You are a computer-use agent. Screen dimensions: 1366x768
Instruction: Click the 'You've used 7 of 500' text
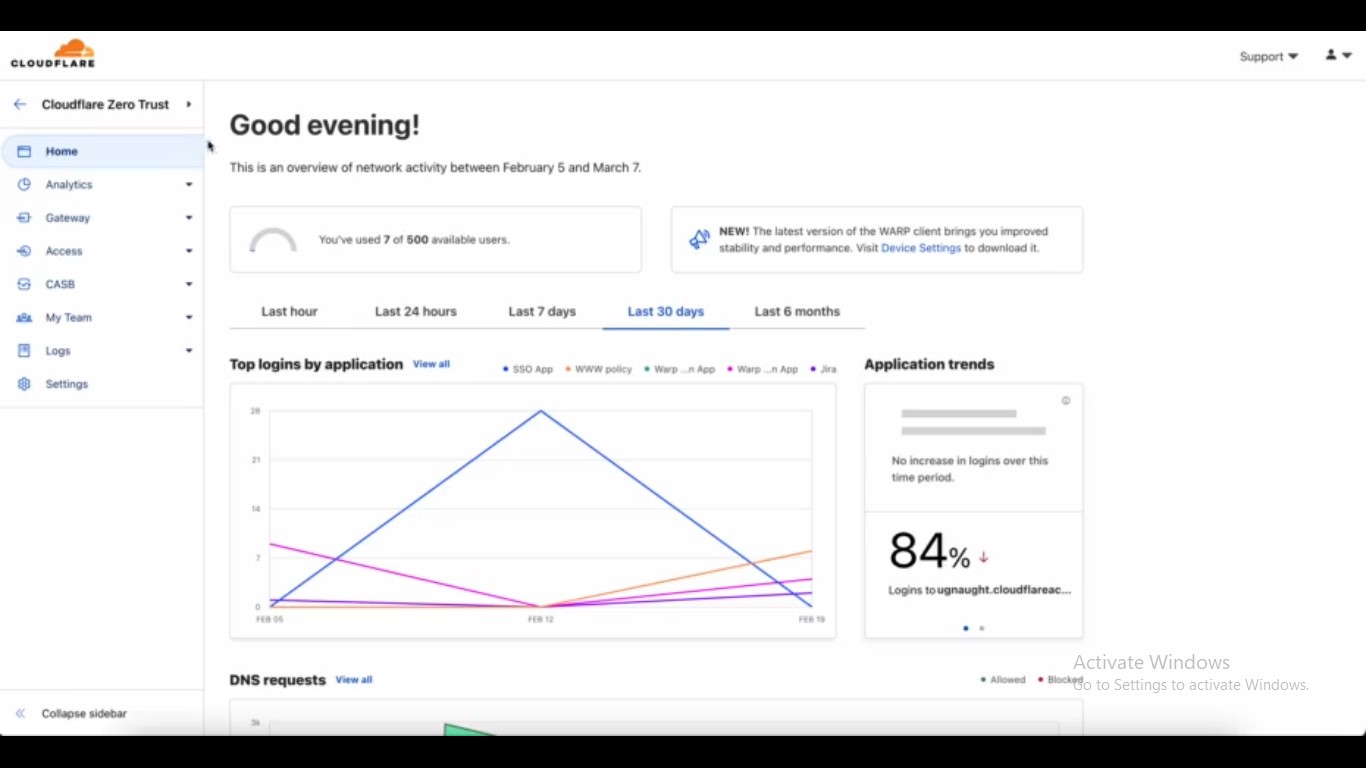click(414, 240)
